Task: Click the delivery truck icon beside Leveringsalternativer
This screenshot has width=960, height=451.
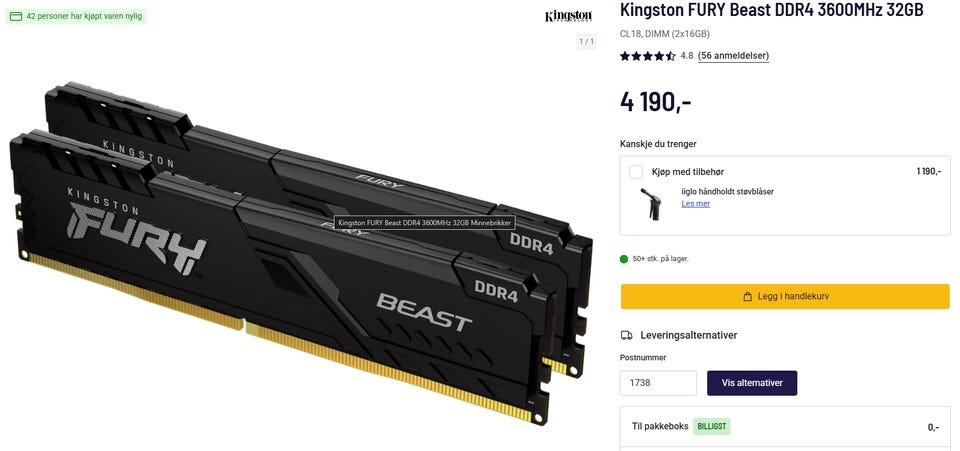Action: point(626,335)
